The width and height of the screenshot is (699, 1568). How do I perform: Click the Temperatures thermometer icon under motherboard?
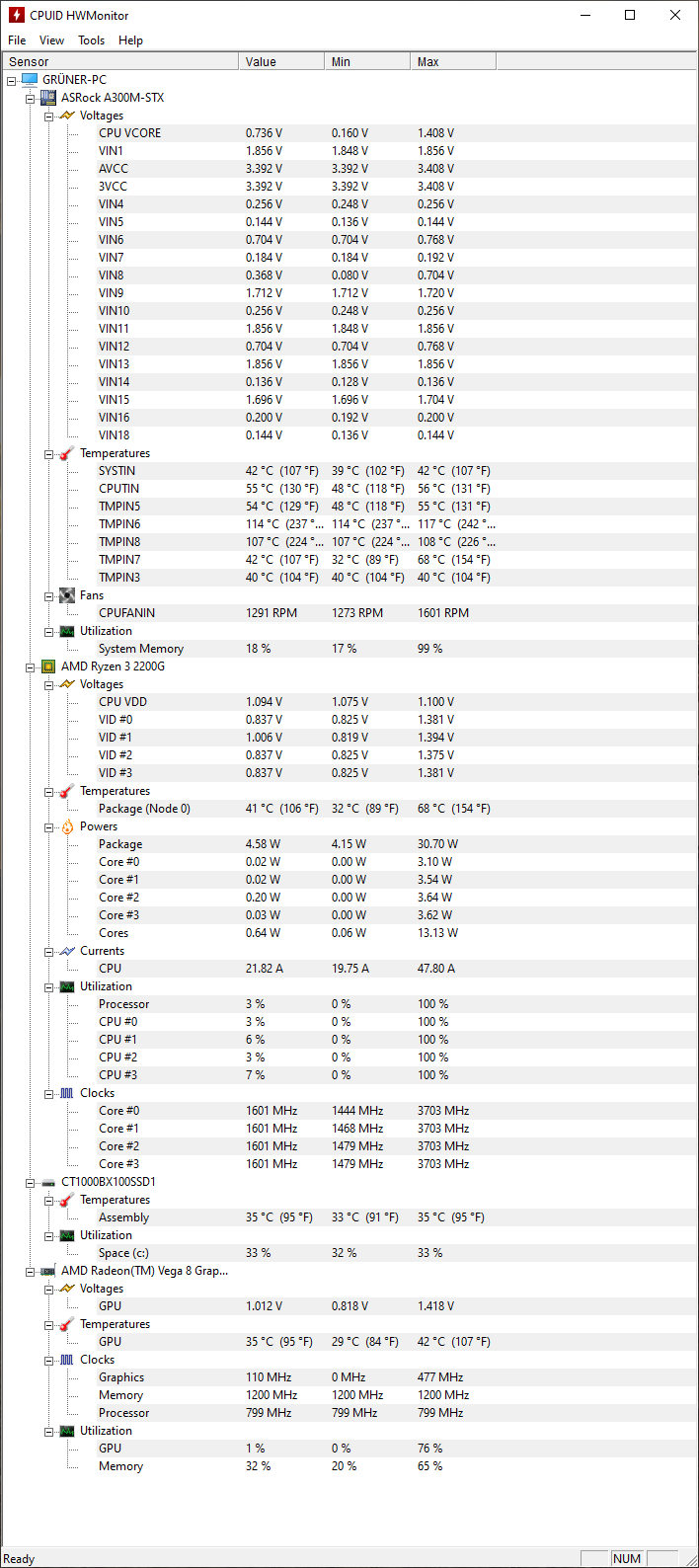[x=66, y=452]
